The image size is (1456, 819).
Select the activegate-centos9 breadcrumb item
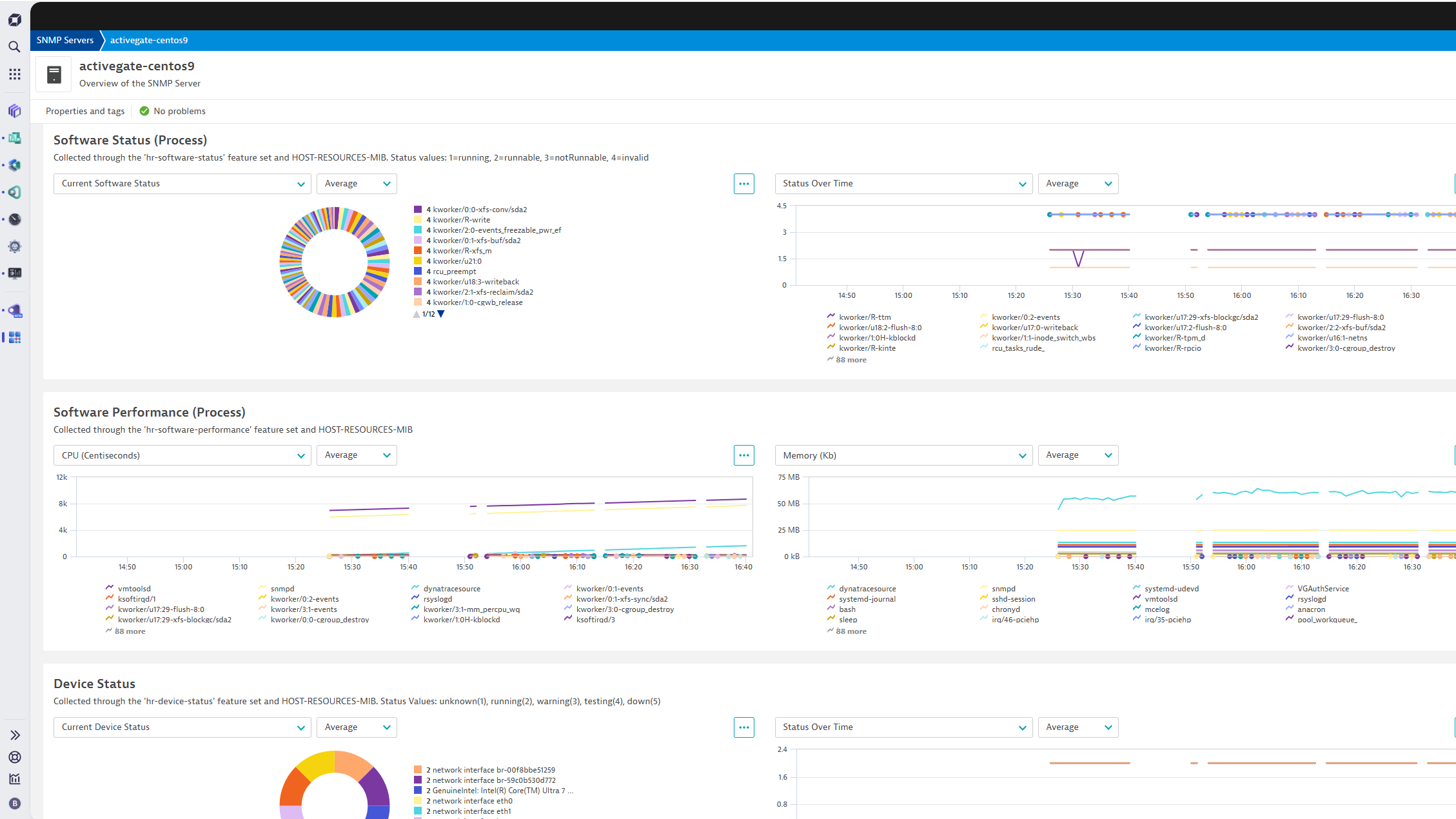(148, 40)
